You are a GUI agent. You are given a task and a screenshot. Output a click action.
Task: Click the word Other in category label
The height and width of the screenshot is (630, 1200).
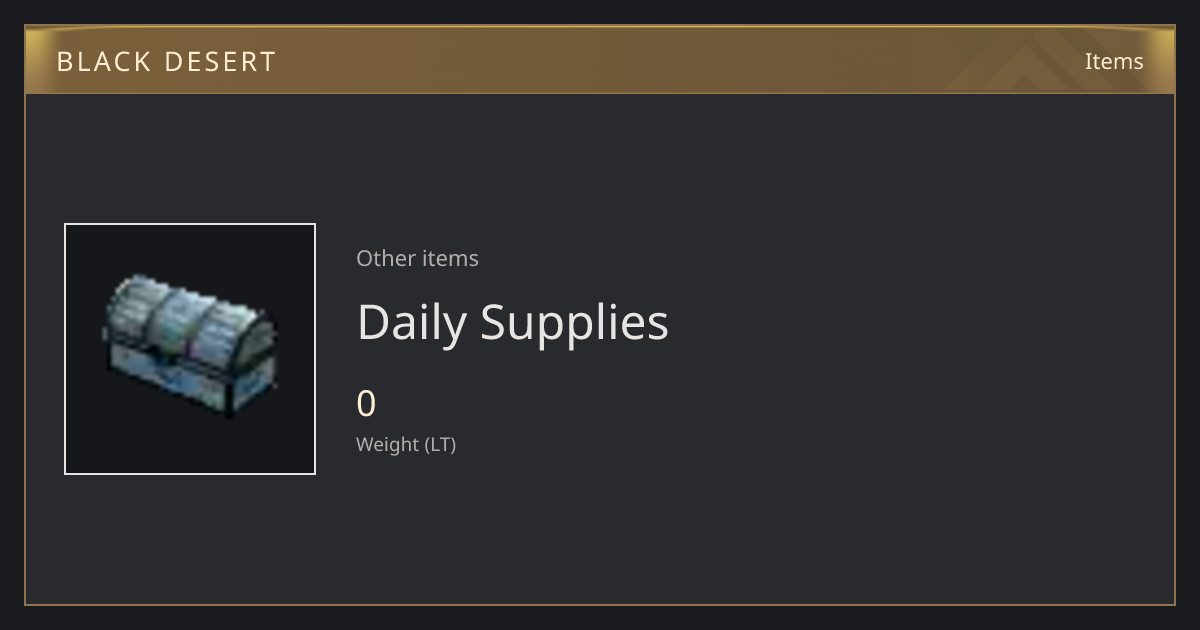point(386,258)
